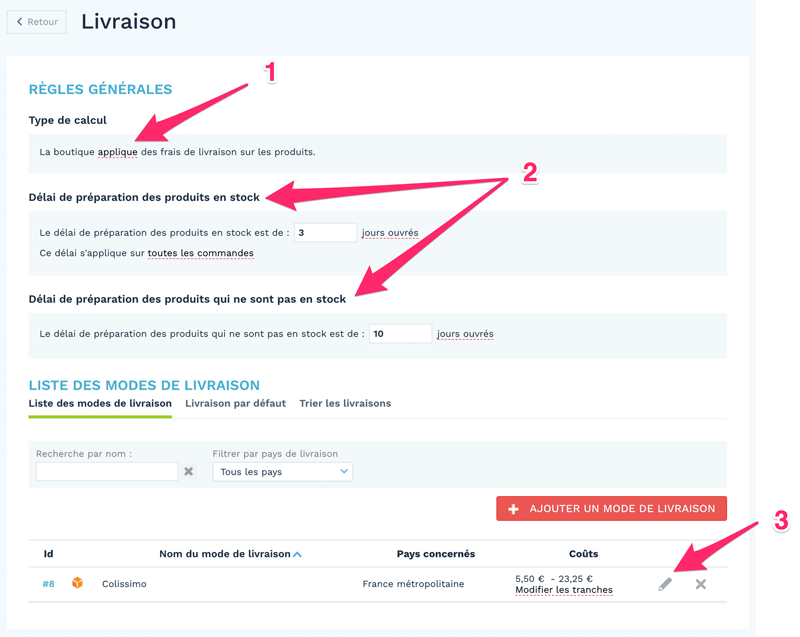Focus the out-of-stock delay field showing 10
Viewport: 800px width, 637px height.
(401, 334)
